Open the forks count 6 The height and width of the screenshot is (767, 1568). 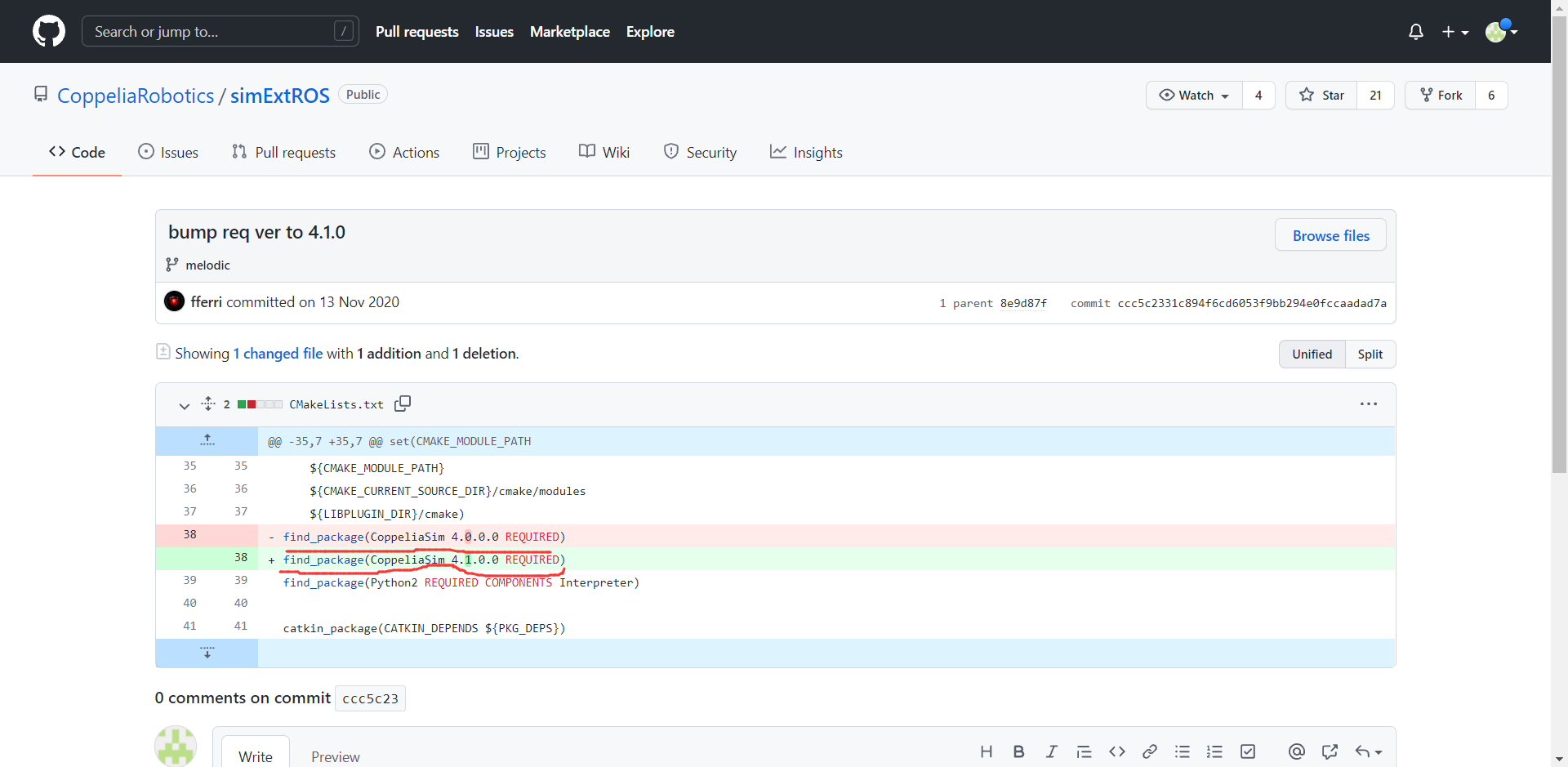coord(1491,95)
